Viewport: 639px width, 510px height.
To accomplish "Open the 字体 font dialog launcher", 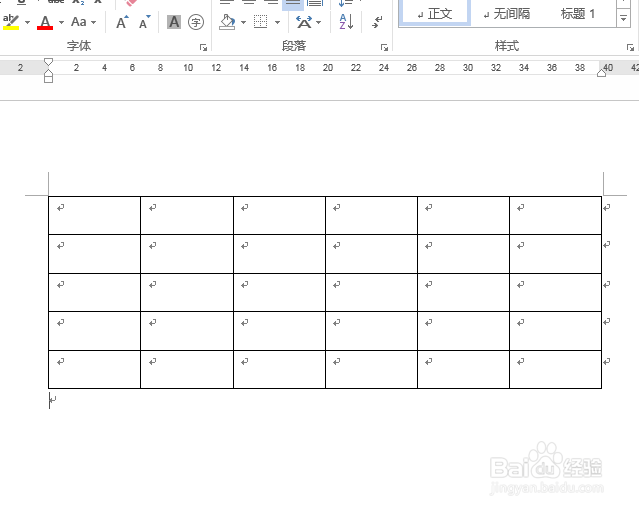I will [x=203, y=48].
